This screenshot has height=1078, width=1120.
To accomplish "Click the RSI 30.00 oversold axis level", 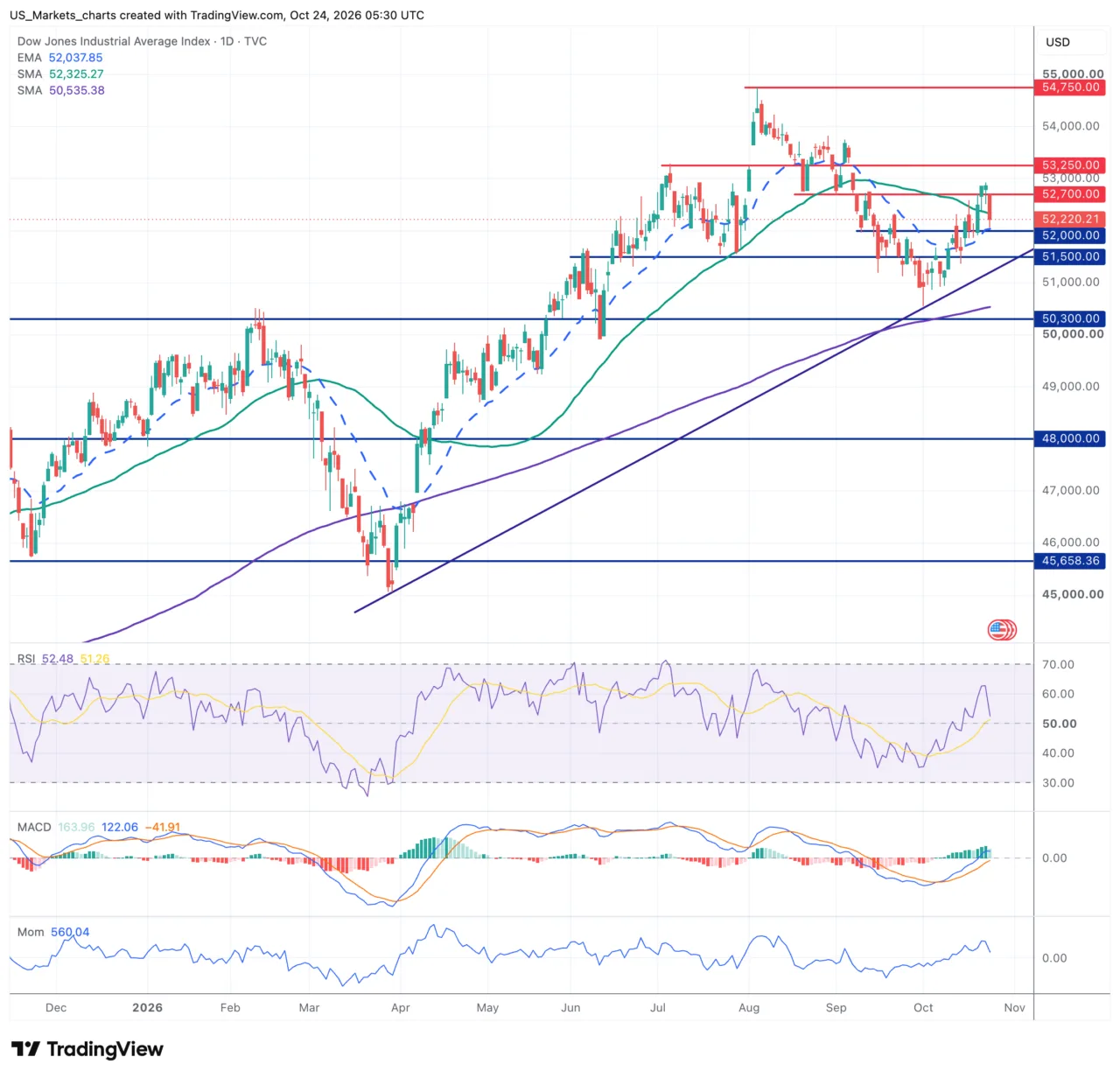I will (1058, 782).
